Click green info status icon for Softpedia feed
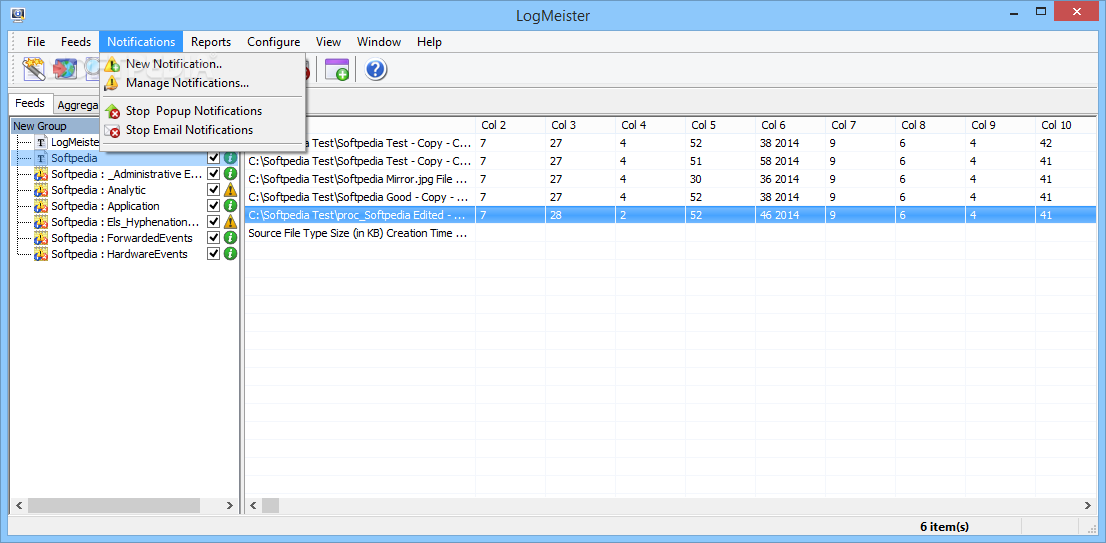The image size is (1106, 543). click(x=230, y=158)
